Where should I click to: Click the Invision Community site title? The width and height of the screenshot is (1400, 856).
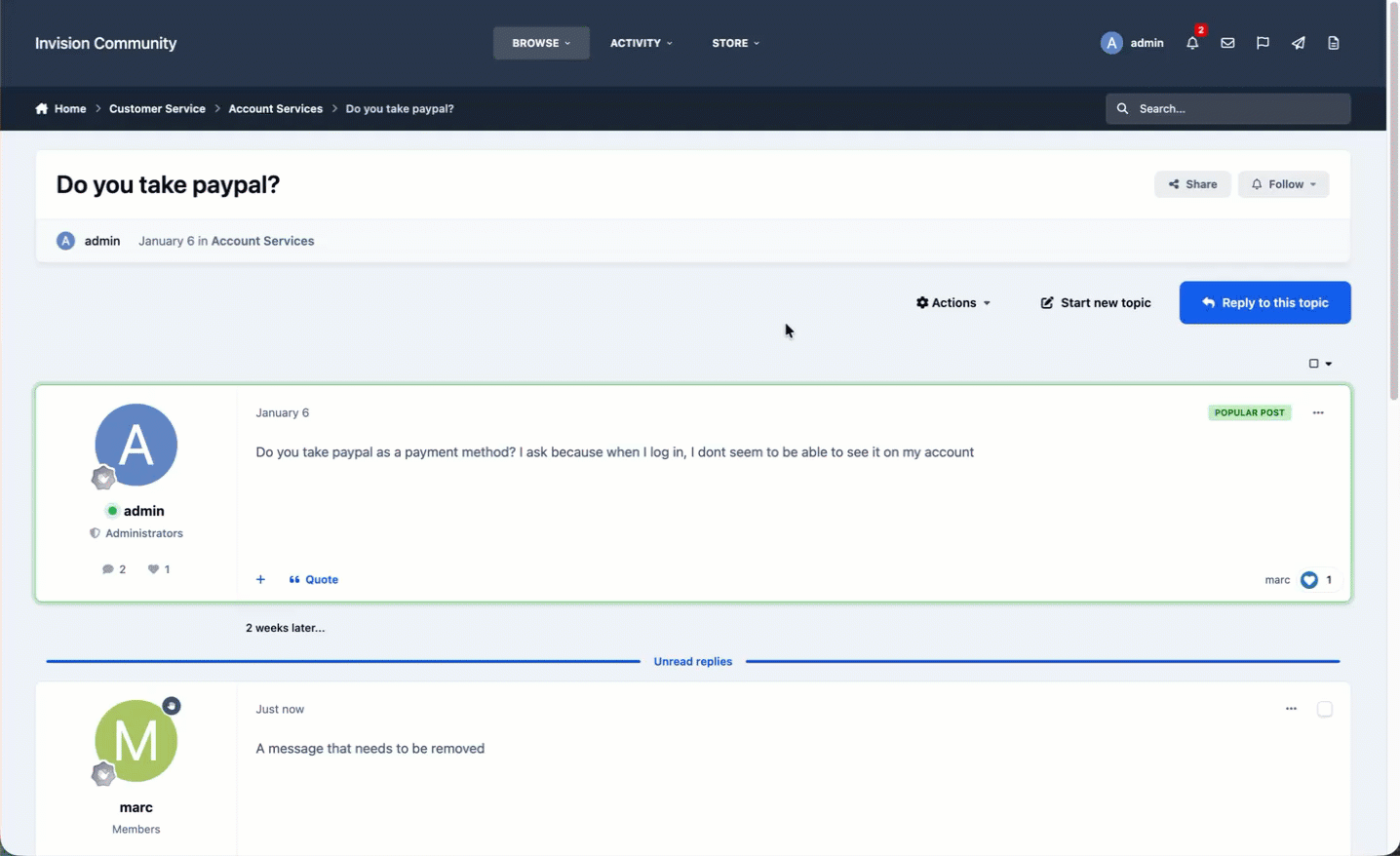click(106, 43)
